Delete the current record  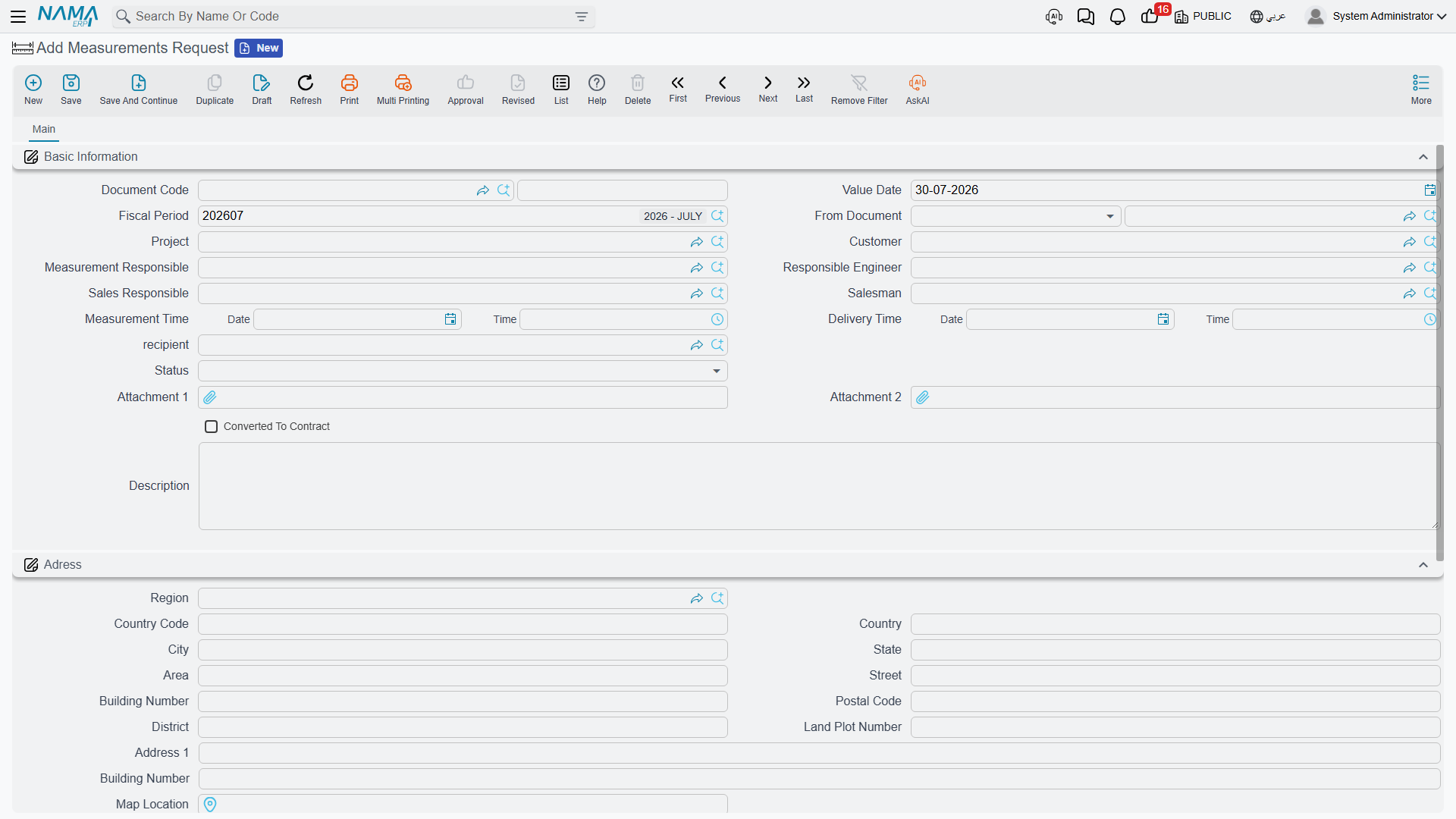point(638,89)
